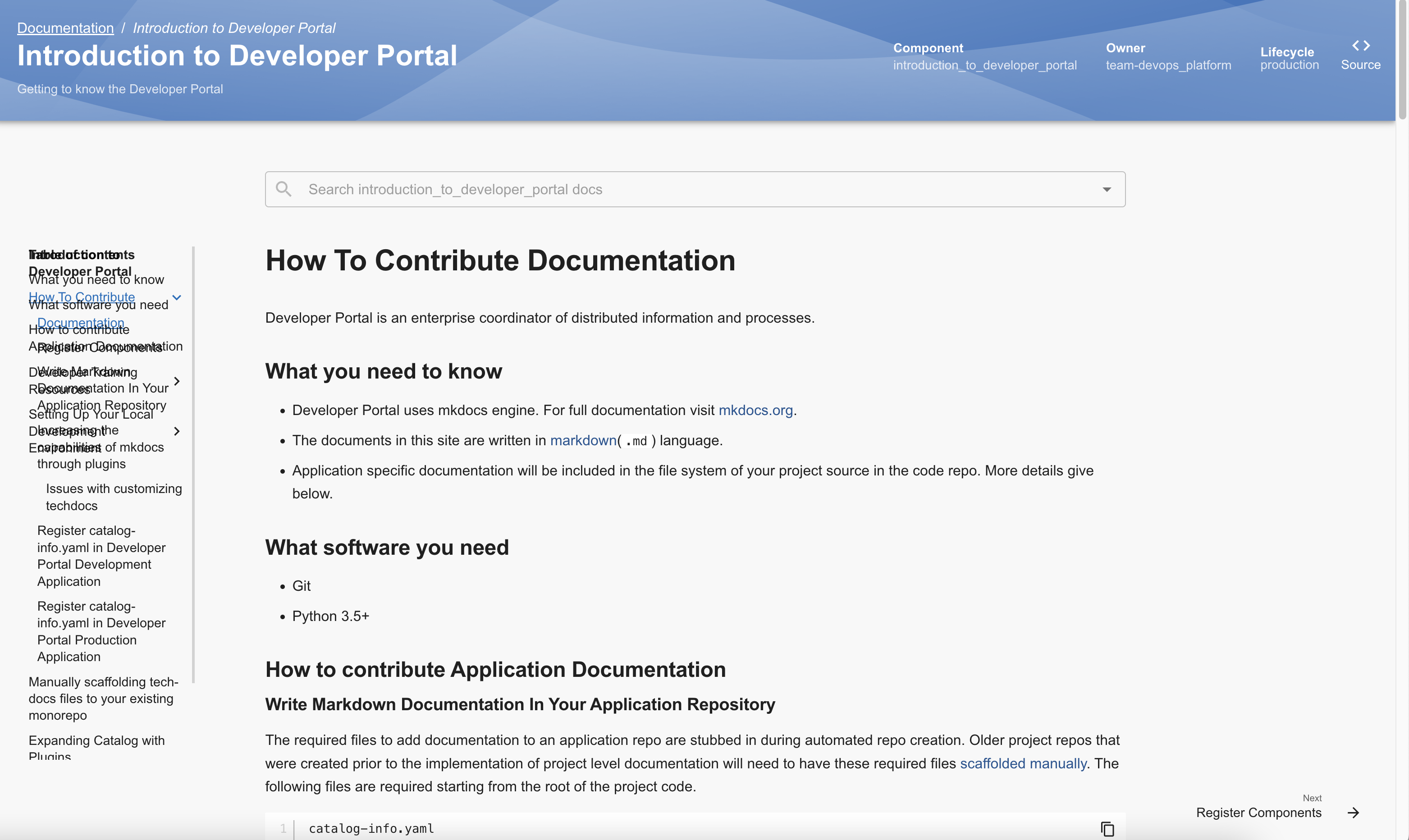
Task: Open the markdown language link
Action: (x=582, y=440)
